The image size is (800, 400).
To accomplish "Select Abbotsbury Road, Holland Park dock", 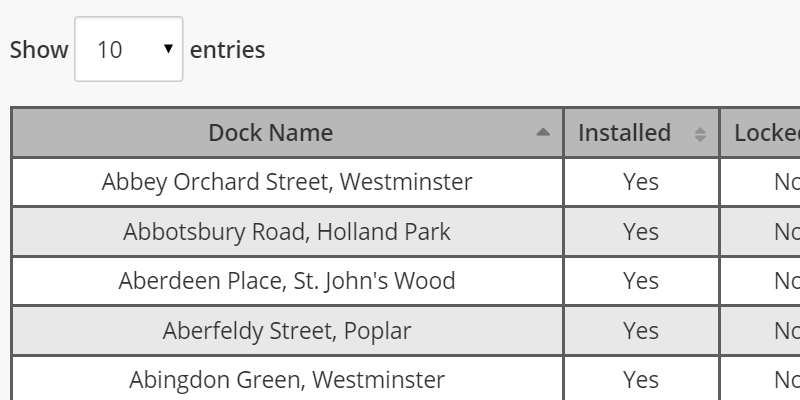I will coord(287,232).
